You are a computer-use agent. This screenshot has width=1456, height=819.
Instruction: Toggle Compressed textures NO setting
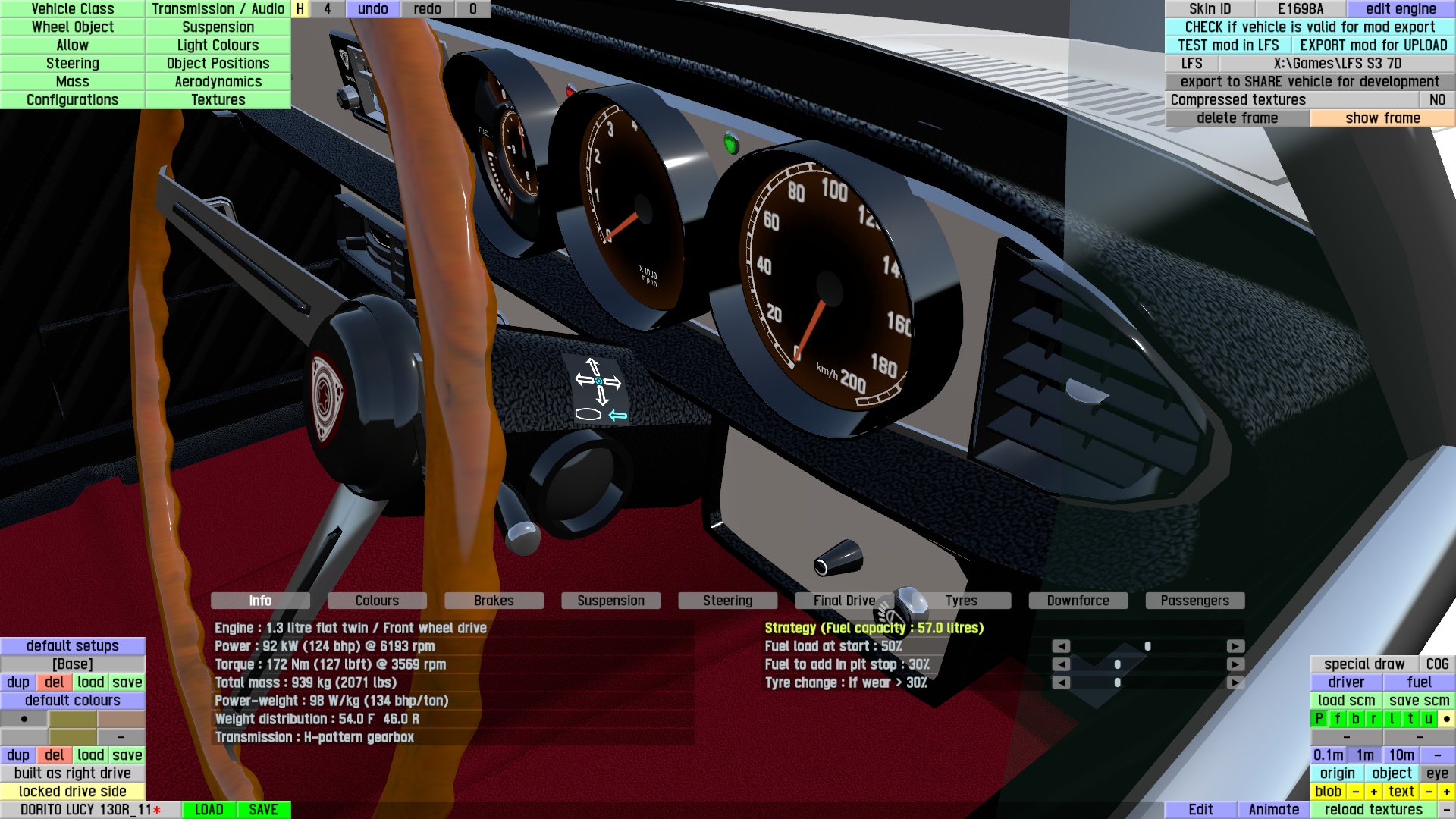point(1436,100)
